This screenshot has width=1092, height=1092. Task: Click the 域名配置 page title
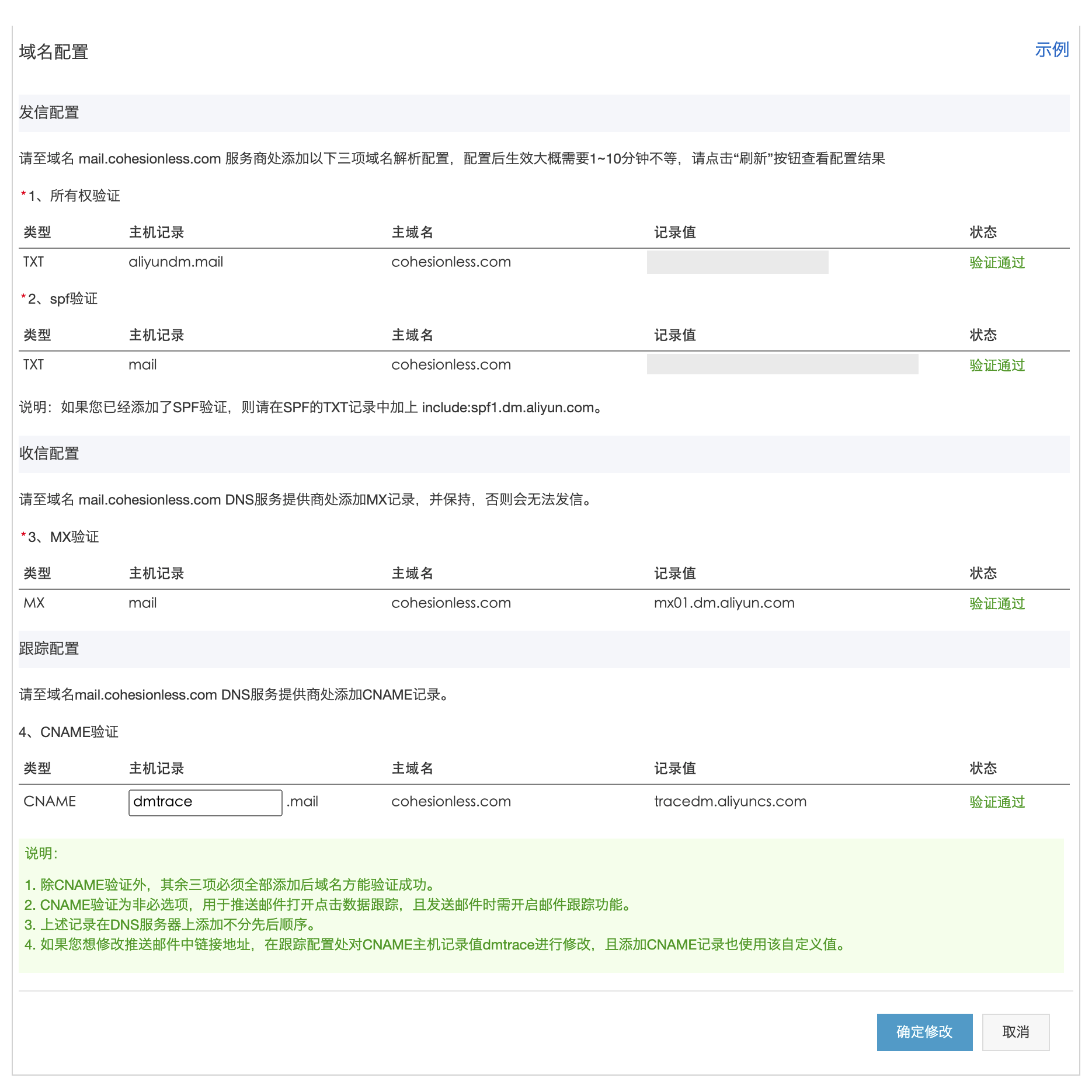tap(54, 52)
